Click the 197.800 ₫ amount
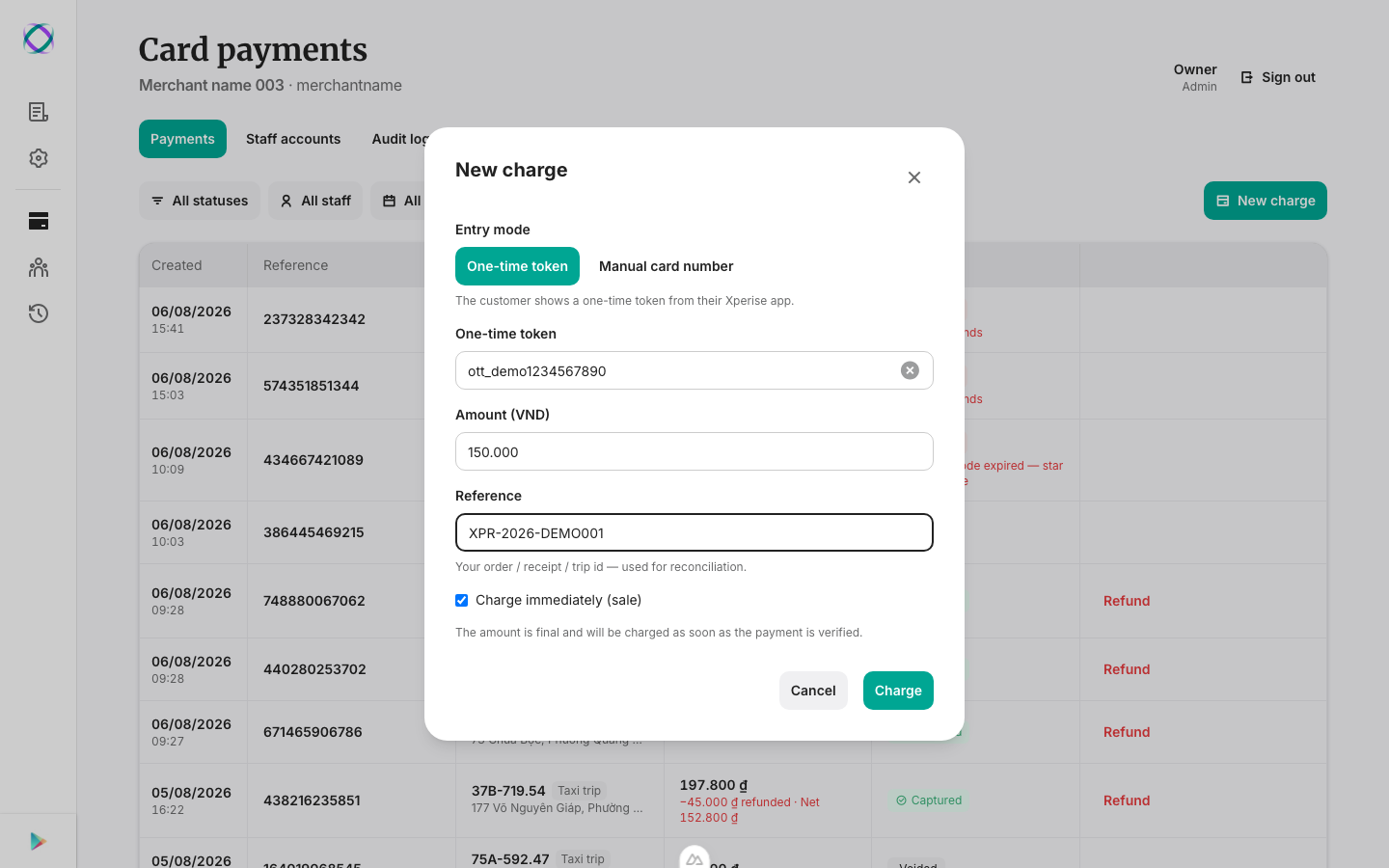1389x868 pixels. pos(714,785)
